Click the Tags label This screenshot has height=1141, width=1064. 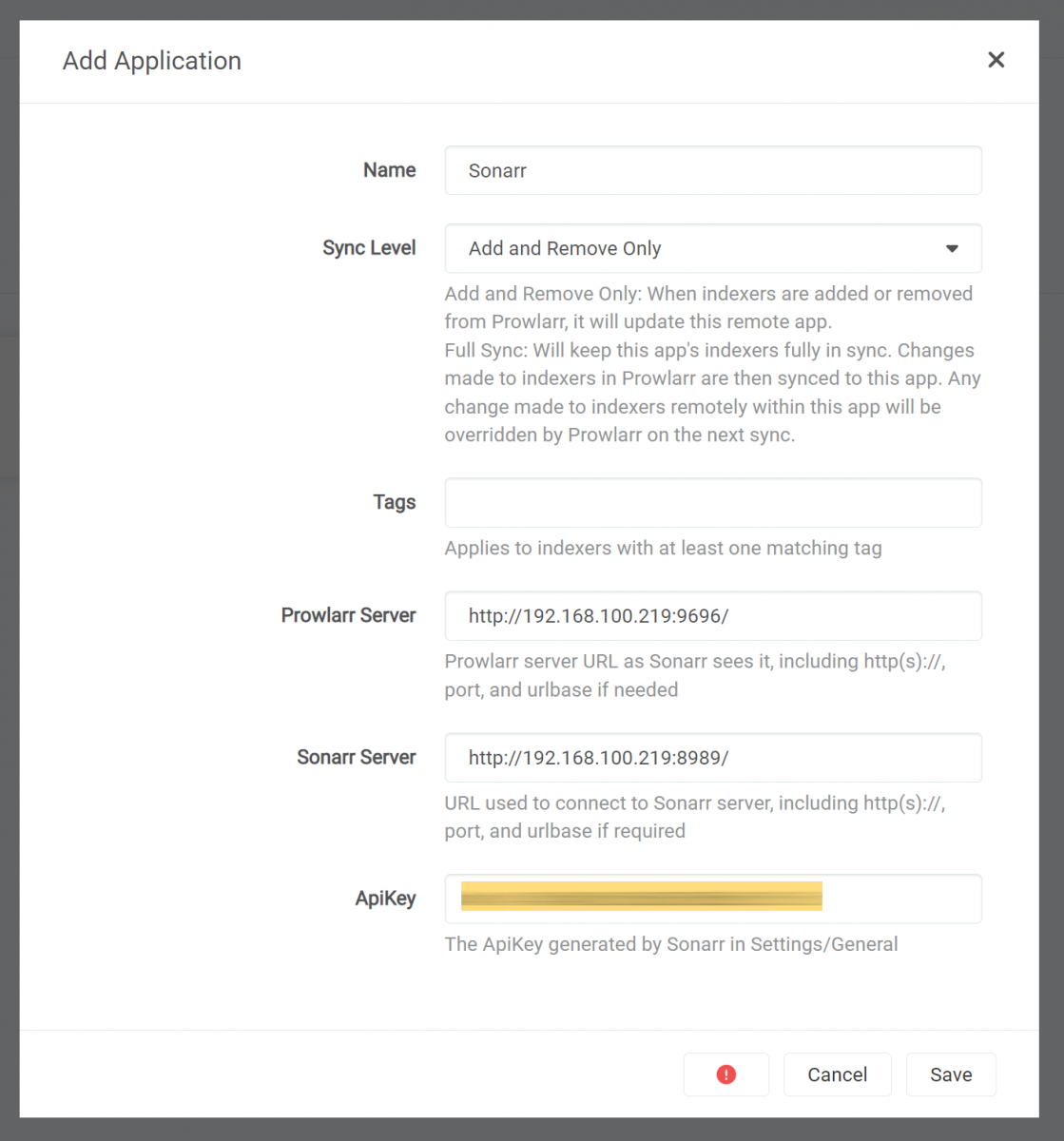(395, 502)
